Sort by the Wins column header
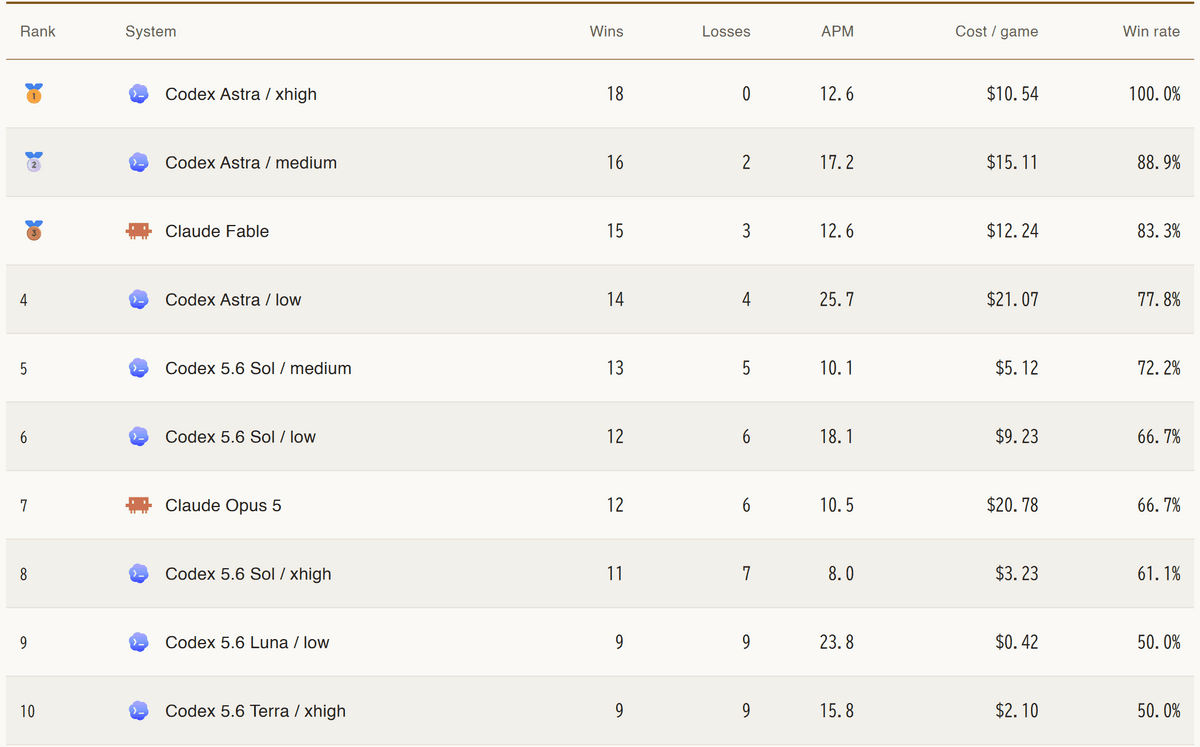 (606, 31)
